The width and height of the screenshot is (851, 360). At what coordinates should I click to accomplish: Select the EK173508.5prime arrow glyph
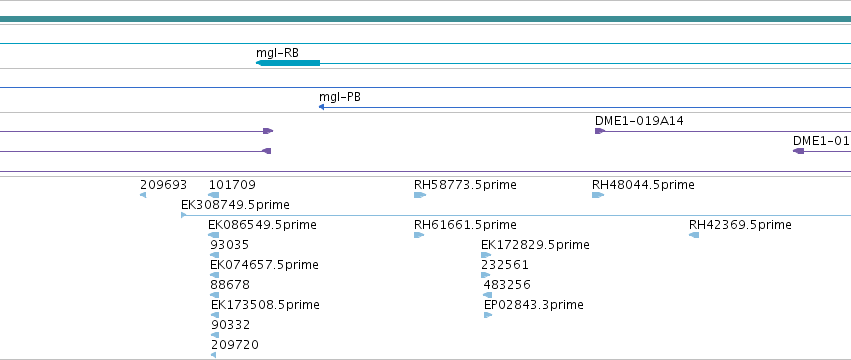pos(215,315)
